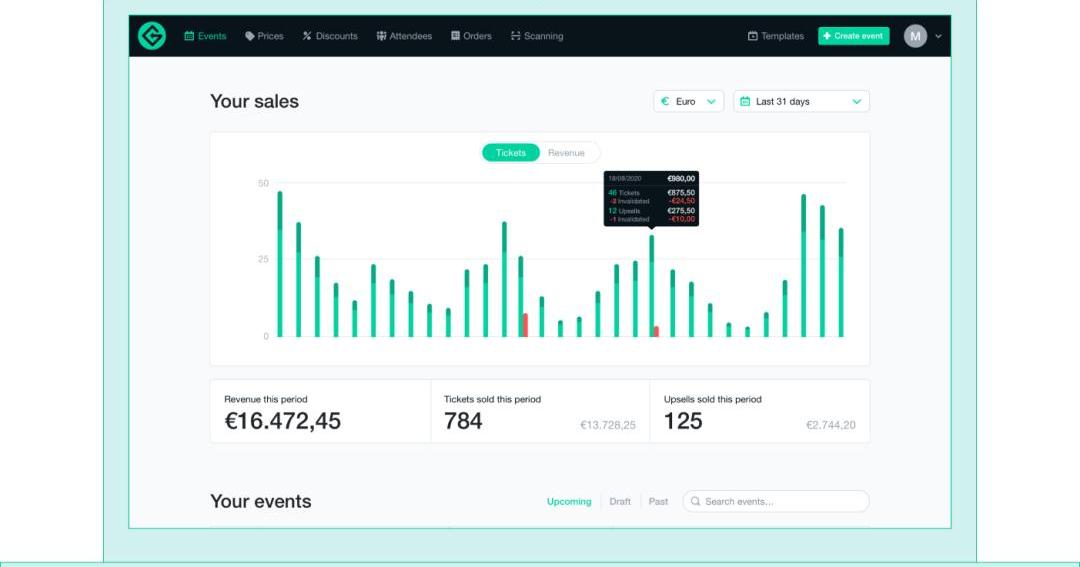
Task: Select the Past events tab
Action: point(658,502)
